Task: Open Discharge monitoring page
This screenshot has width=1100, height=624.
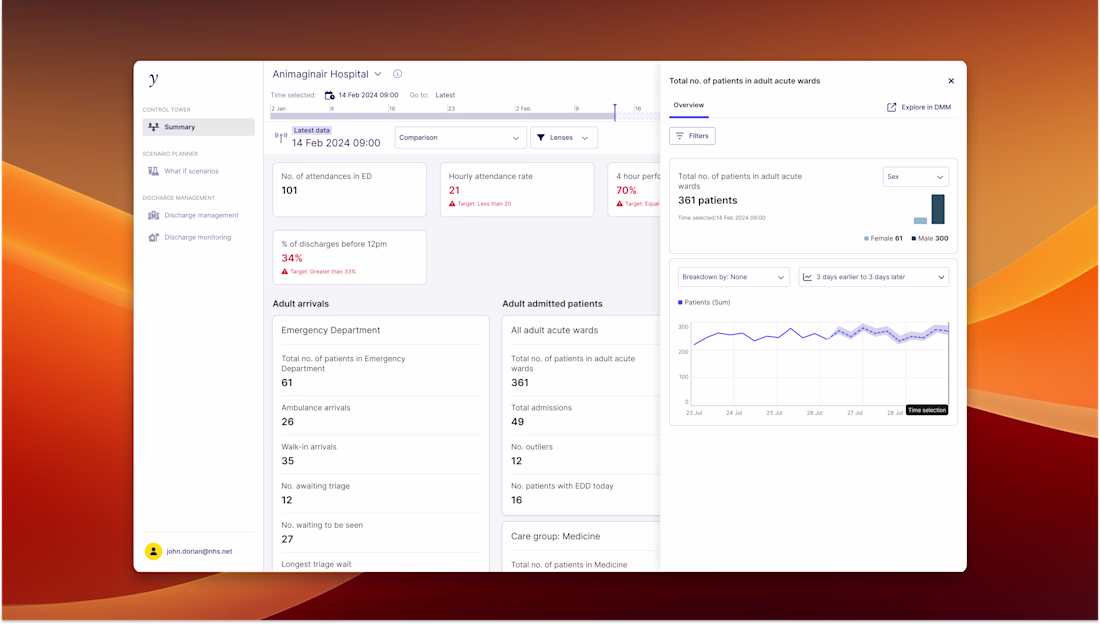Action: [197, 237]
